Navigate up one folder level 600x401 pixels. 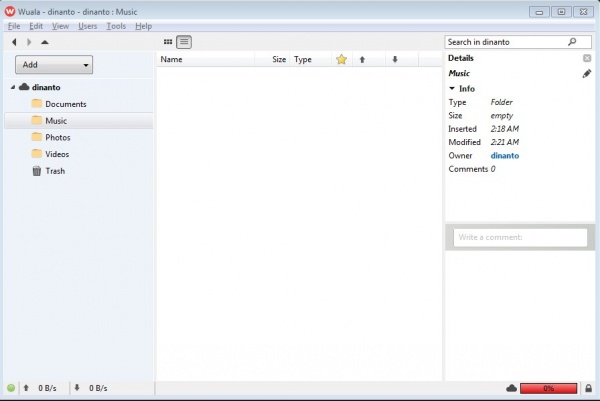(45, 42)
